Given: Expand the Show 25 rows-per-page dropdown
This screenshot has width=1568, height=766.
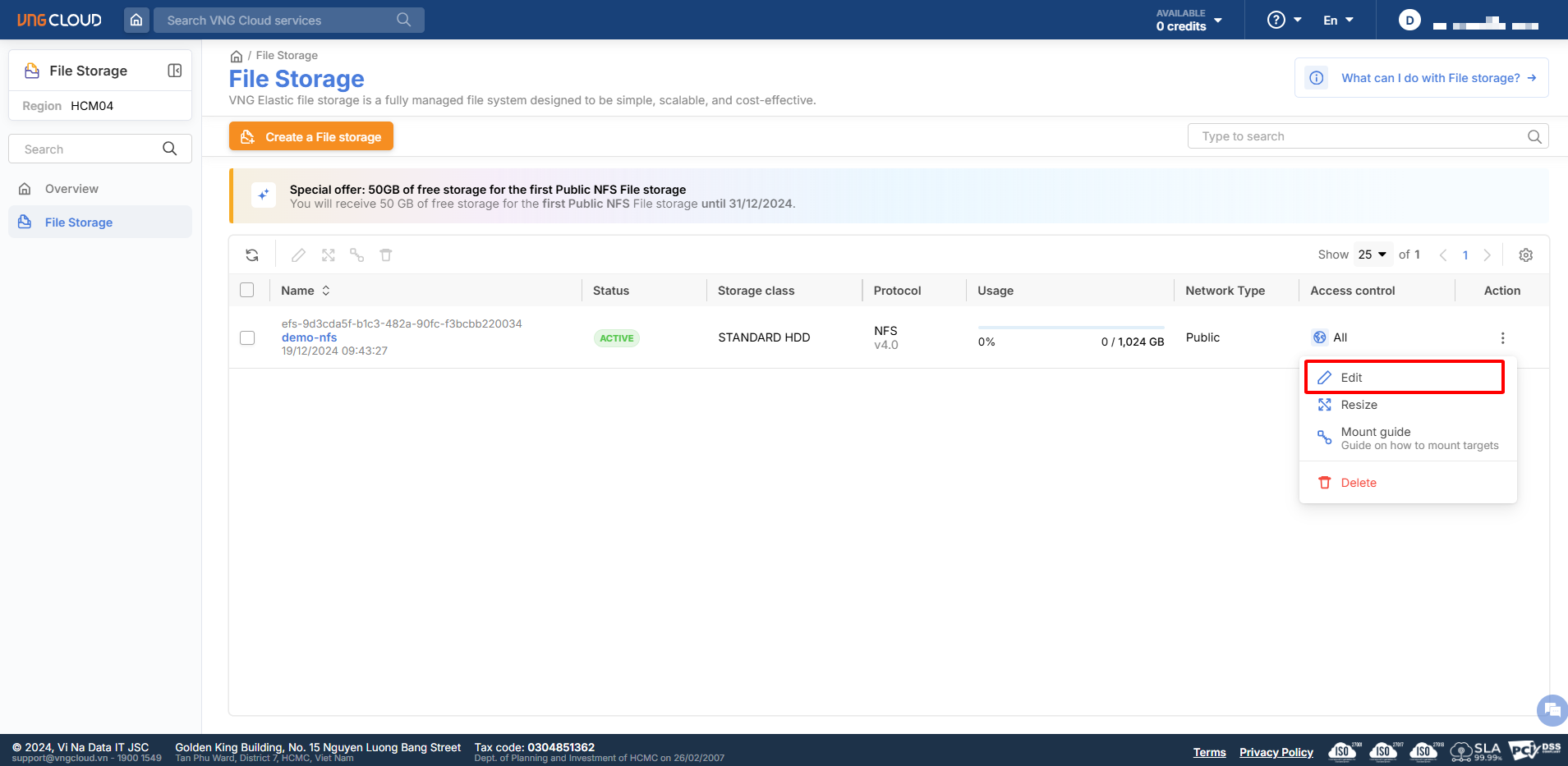Looking at the screenshot, I should [1373, 255].
